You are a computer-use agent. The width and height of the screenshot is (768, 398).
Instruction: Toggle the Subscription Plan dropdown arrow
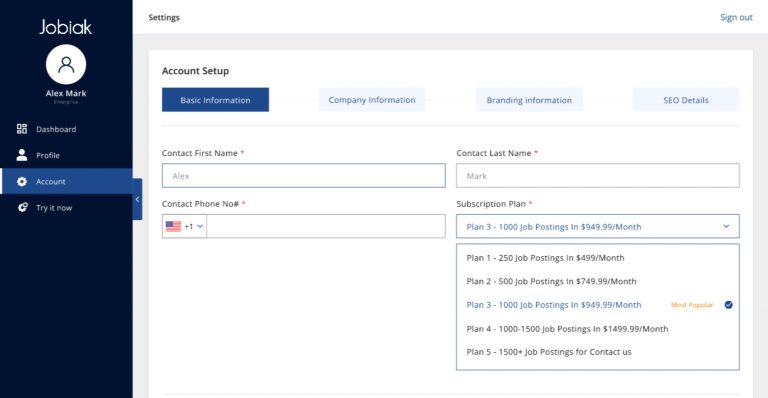pyautogui.click(x=726, y=226)
